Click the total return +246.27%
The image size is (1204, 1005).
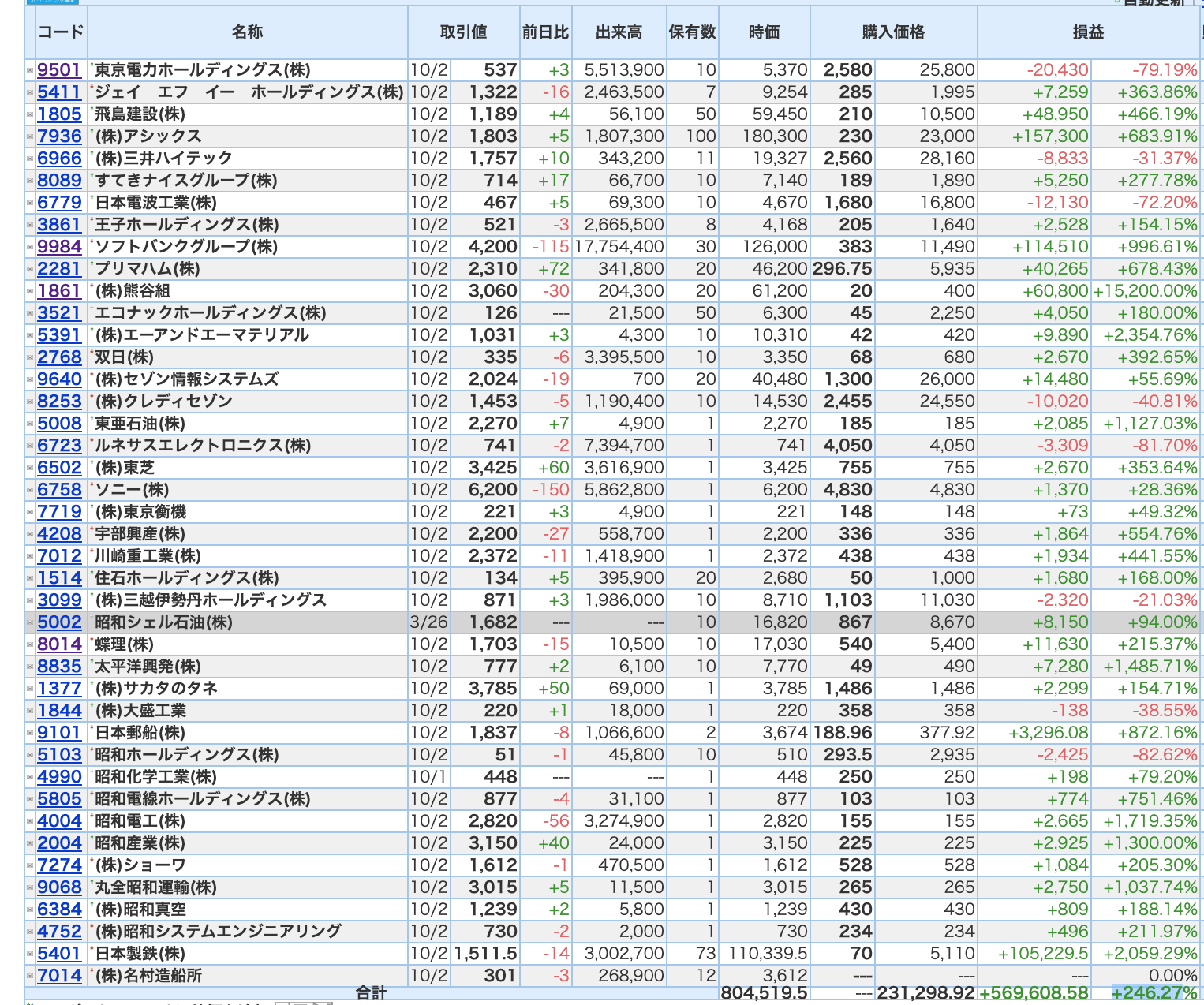[1154, 993]
